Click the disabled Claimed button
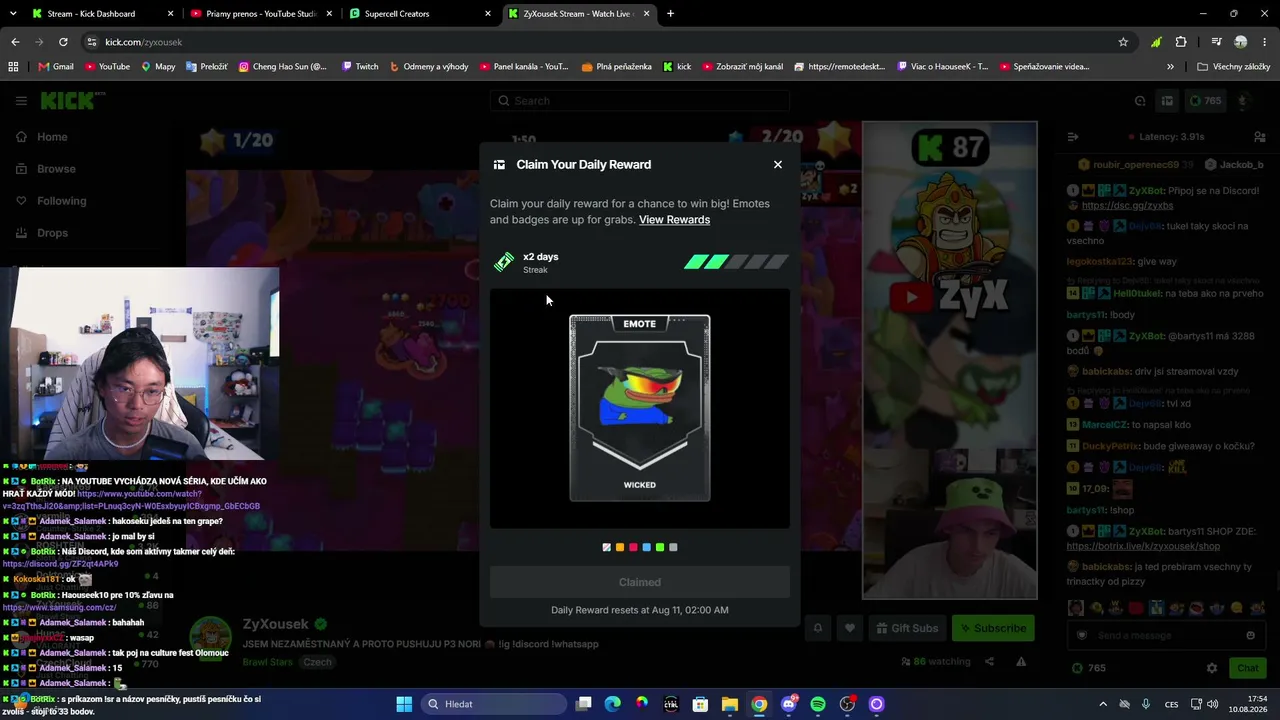This screenshot has height=720, width=1280. click(640, 582)
